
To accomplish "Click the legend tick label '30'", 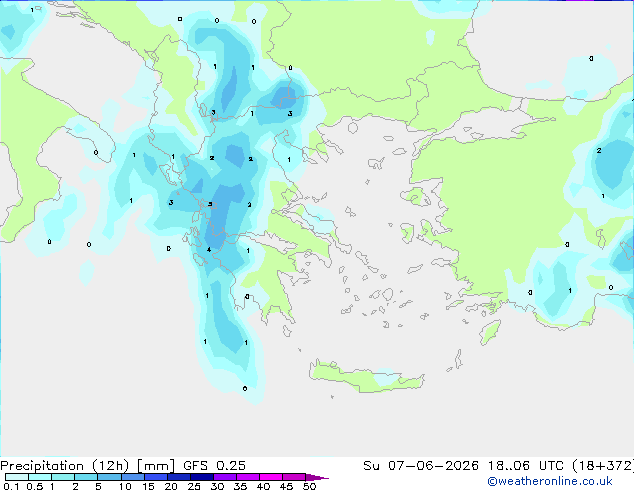I will [217, 486].
